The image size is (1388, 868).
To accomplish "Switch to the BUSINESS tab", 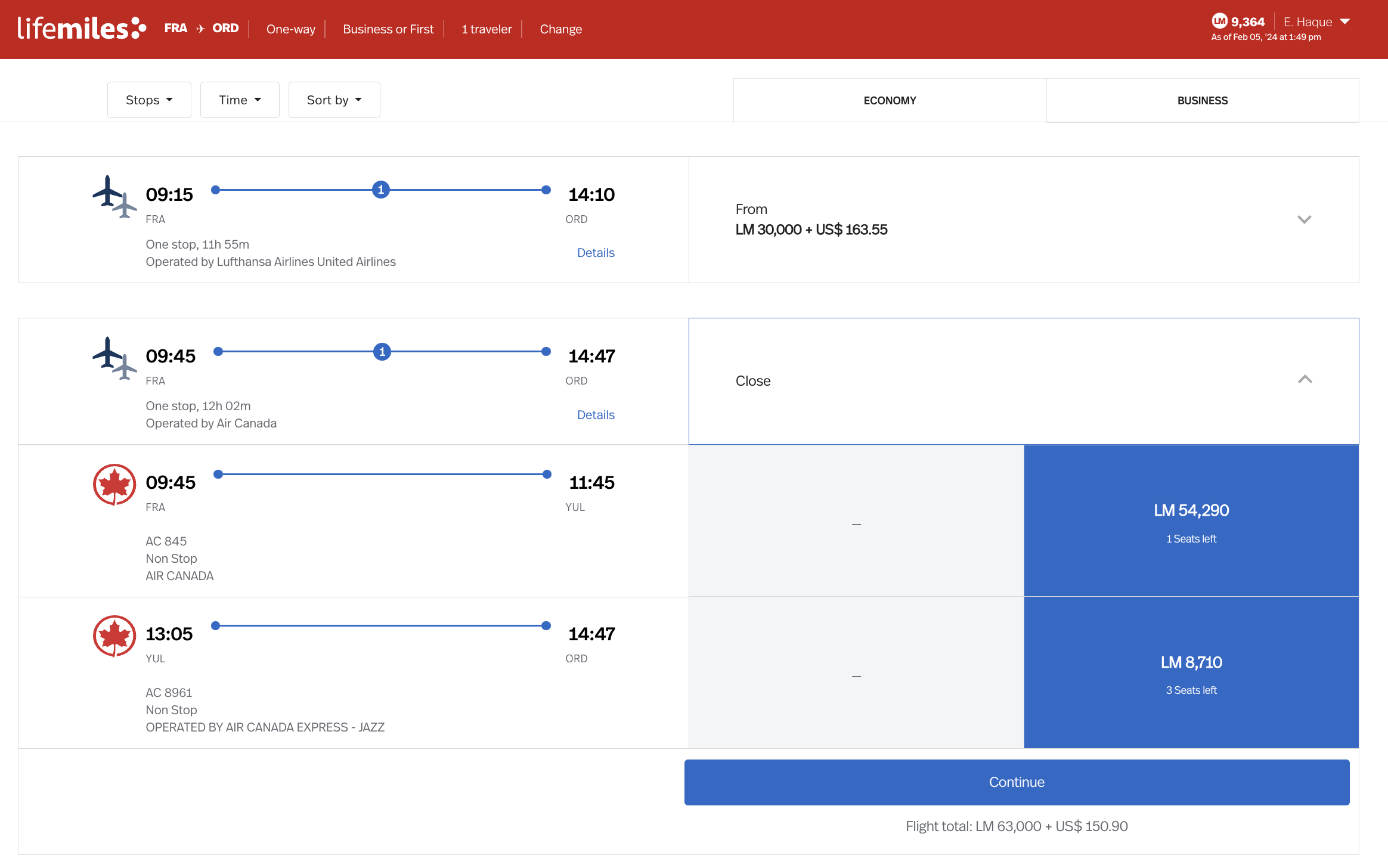I will coord(1203,100).
